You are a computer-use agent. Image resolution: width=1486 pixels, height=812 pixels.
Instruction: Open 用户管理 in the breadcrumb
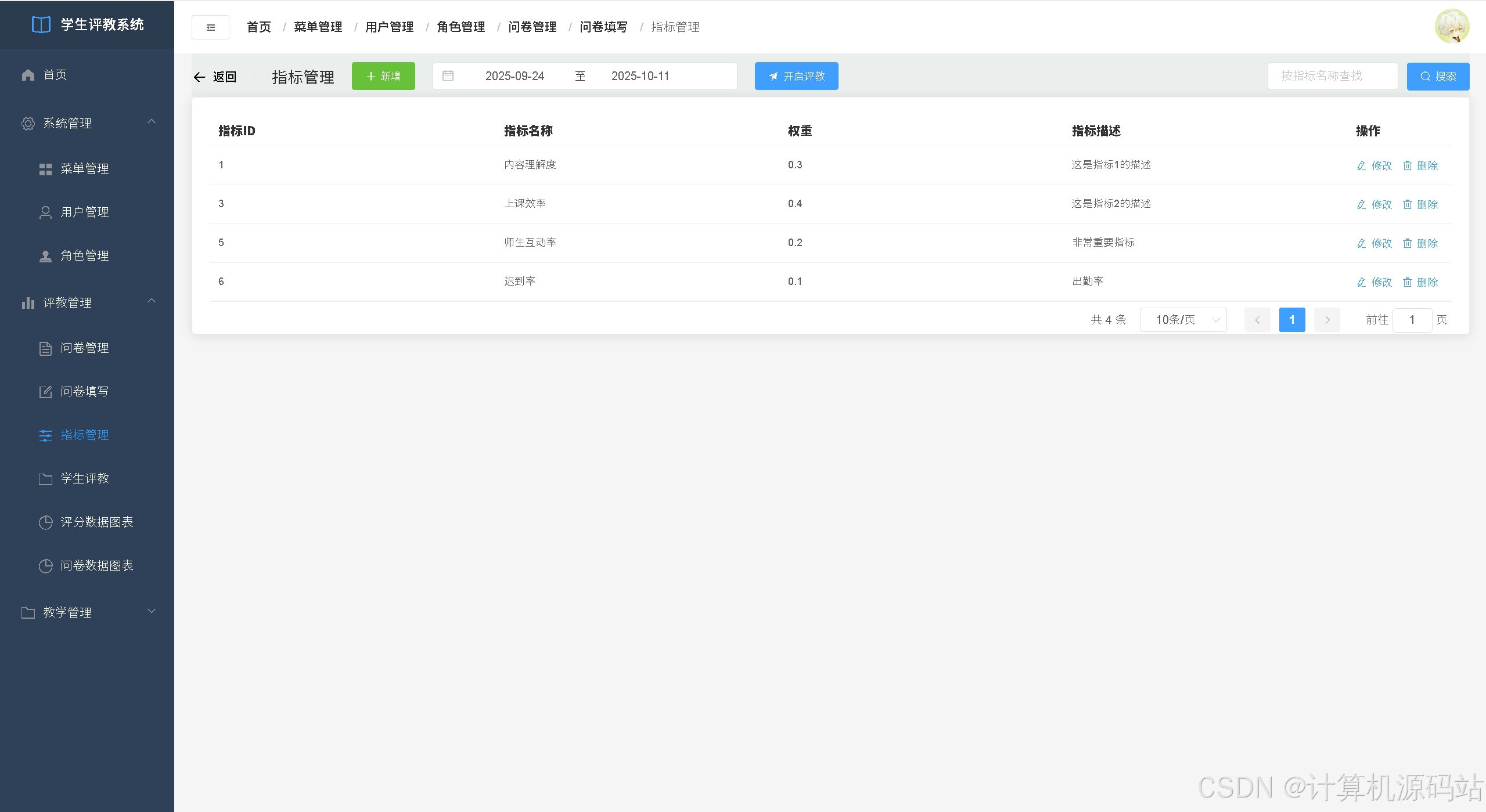tap(390, 27)
